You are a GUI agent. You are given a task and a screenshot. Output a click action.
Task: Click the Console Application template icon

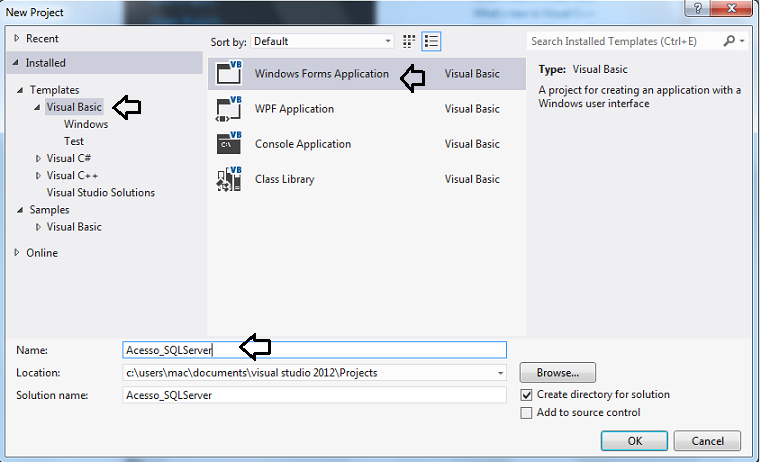229,144
